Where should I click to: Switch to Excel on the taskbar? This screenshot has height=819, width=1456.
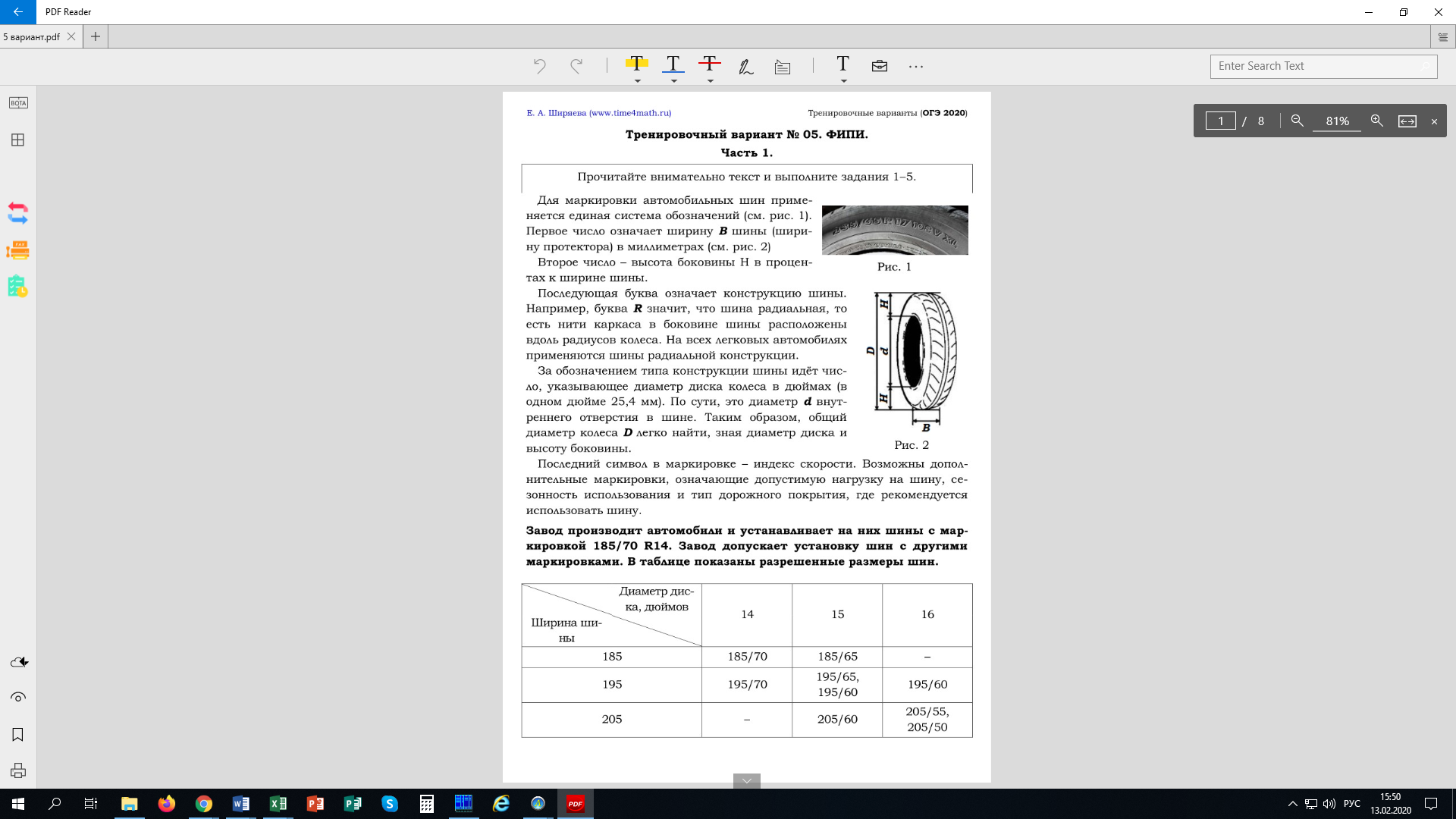278,804
